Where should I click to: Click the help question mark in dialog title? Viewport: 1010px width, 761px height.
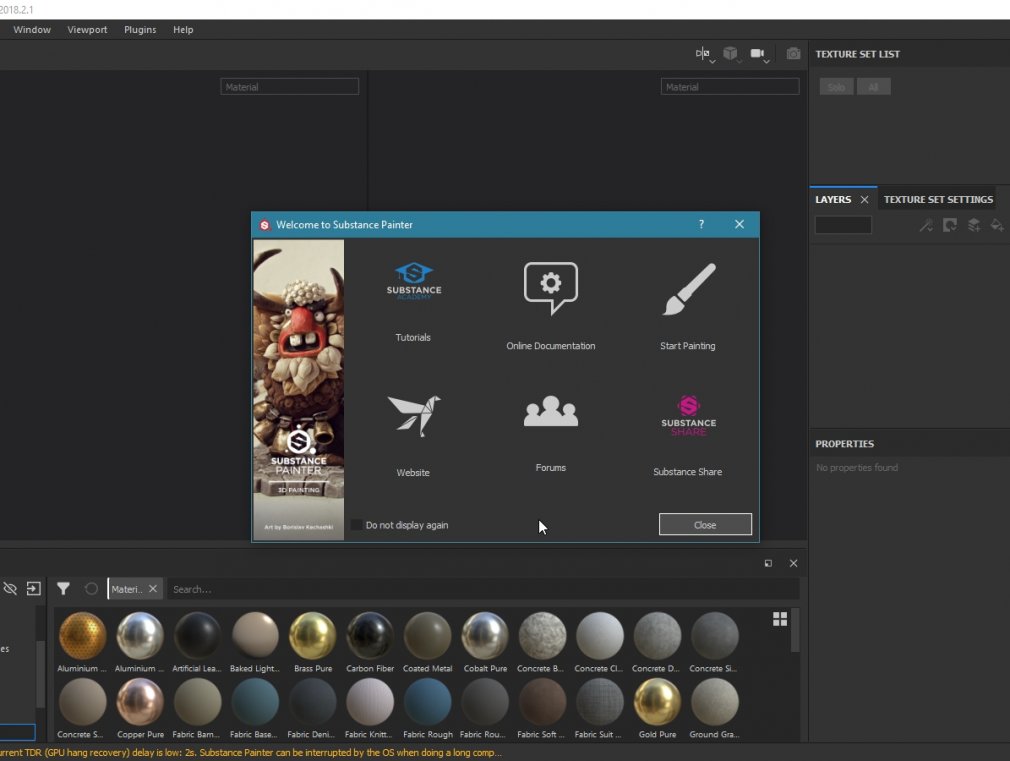pyautogui.click(x=701, y=224)
